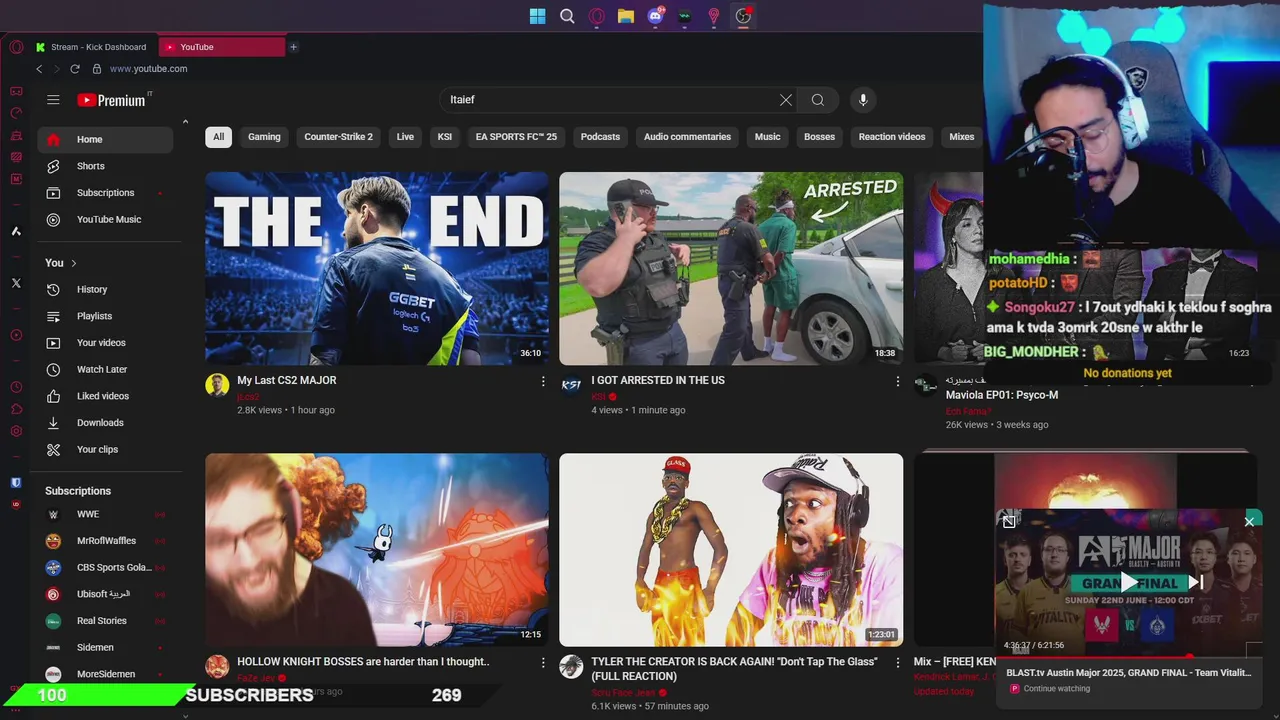This screenshot has height=720, width=1280.
Task: Click the youtube.com address bar
Action: (x=148, y=69)
